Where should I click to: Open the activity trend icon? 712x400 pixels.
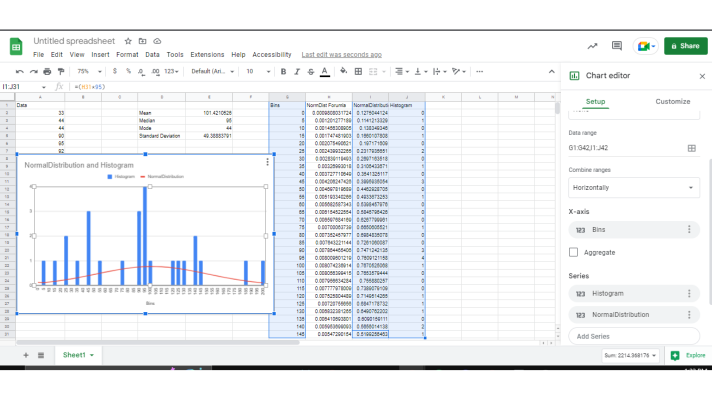(592, 46)
